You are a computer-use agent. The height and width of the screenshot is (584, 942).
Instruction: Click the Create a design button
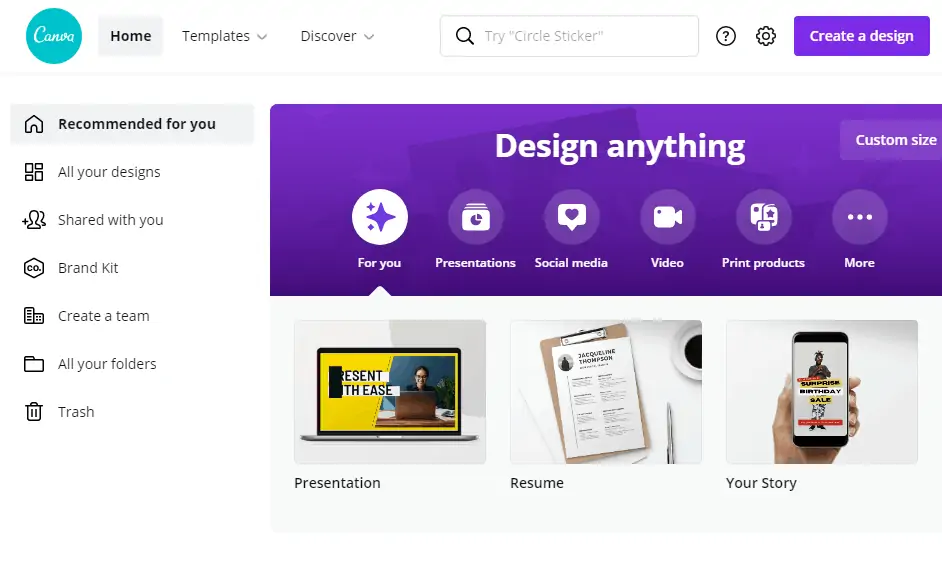(x=861, y=35)
